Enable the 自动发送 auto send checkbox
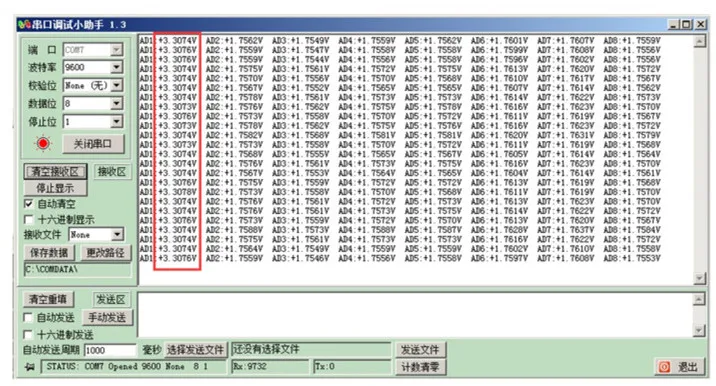 tap(28, 317)
